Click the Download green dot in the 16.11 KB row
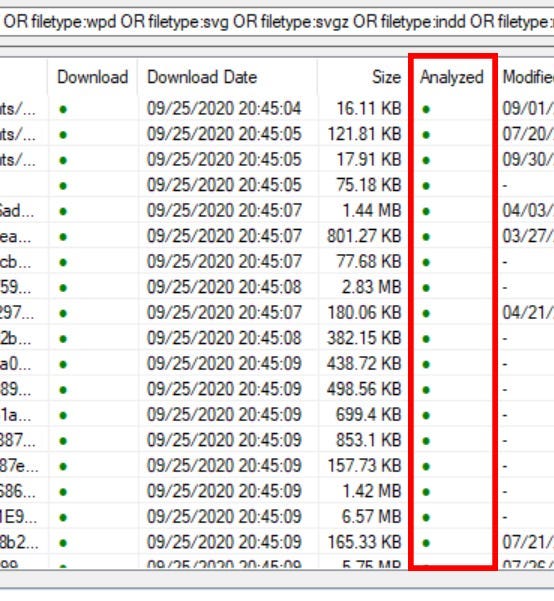 [63, 110]
